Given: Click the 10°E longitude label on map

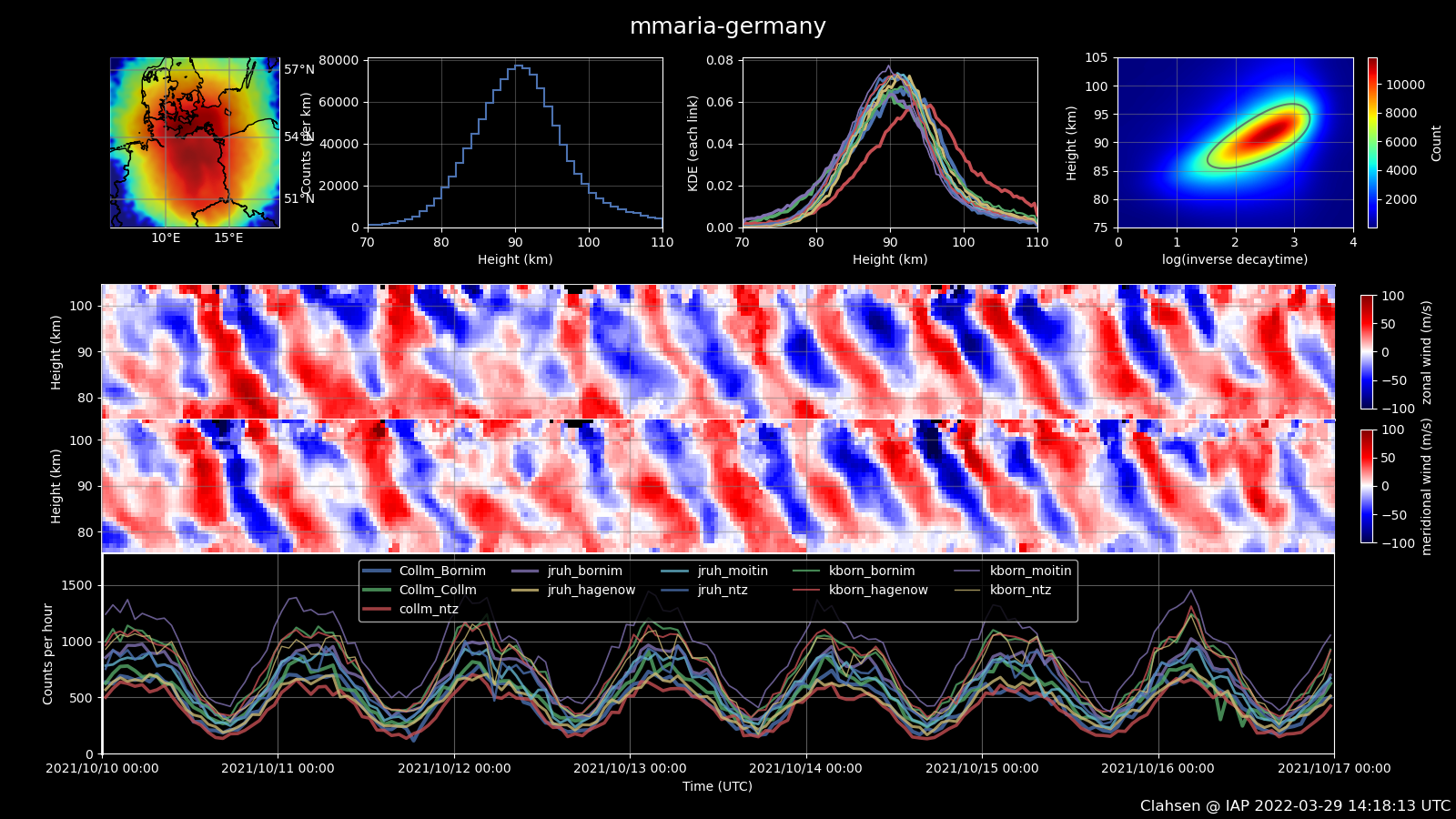Looking at the screenshot, I should click(166, 238).
